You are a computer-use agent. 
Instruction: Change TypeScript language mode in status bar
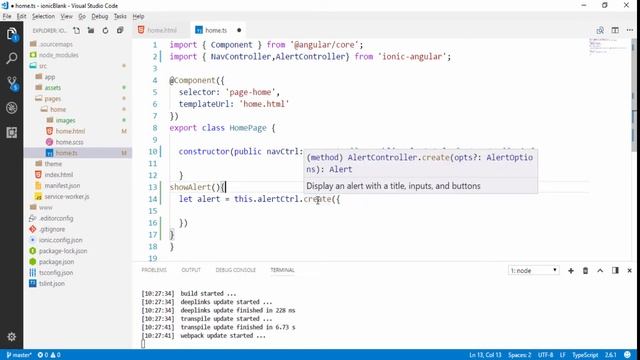click(585, 355)
